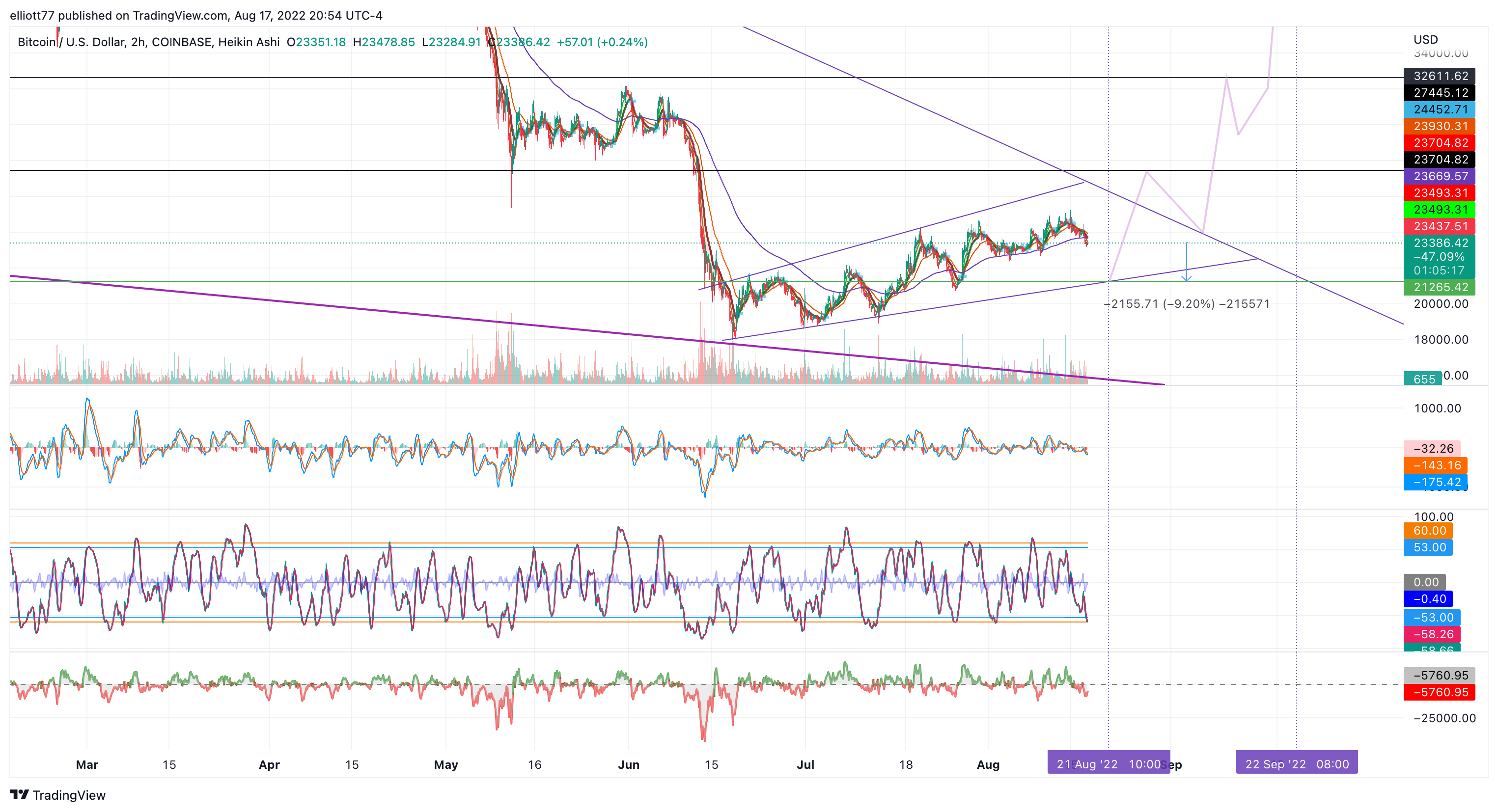
Task: Click the 24452.71 blue price label
Action: coord(1439,109)
